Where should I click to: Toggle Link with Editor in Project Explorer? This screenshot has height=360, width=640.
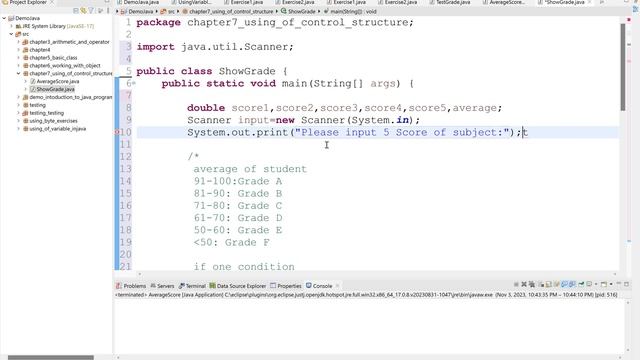pos(84,11)
